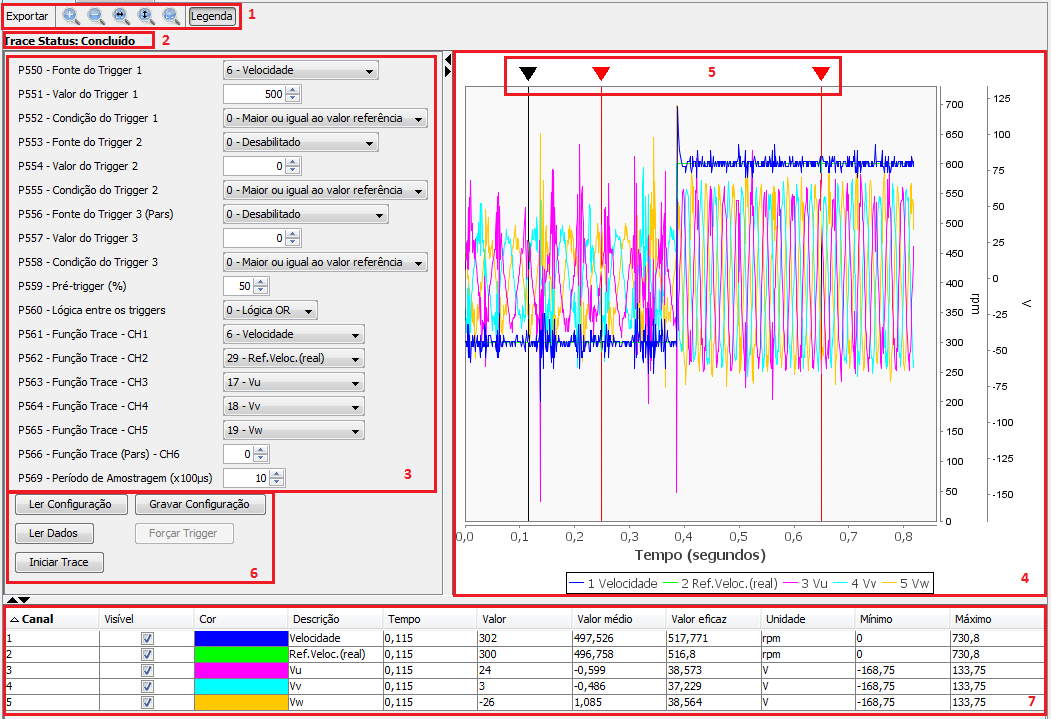Click the second red cursor marker
Image resolution: width=1051 pixels, height=719 pixels.
tap(821, 73)
